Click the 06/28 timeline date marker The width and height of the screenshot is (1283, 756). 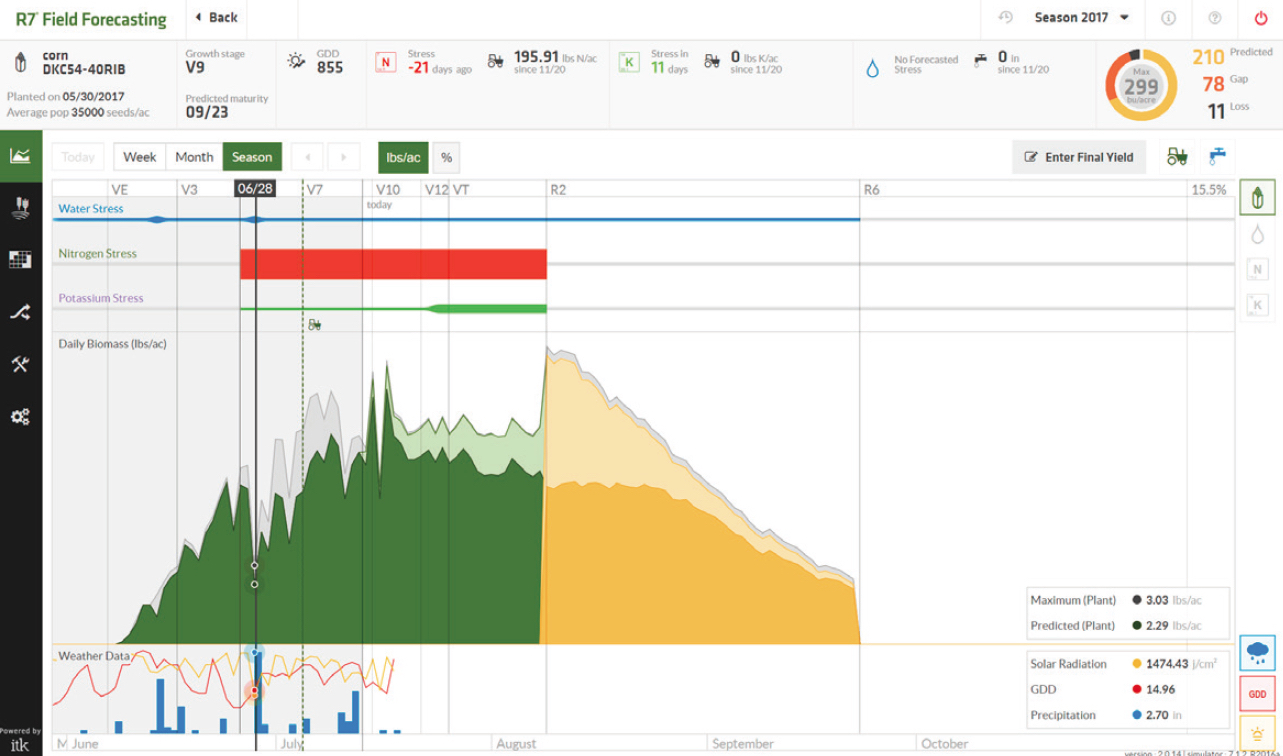pyautogui.click(x=255, y=188)
